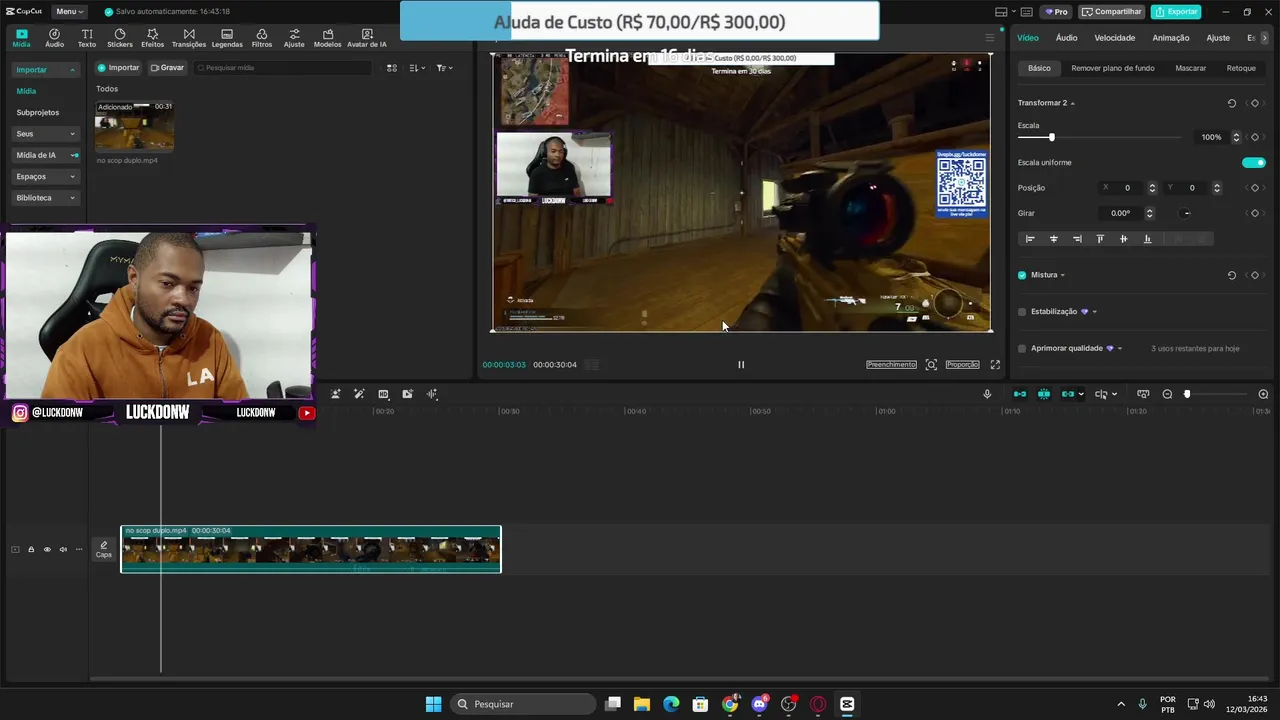Enable the Aprimorar qualidade checkbox

point(1022,349)
